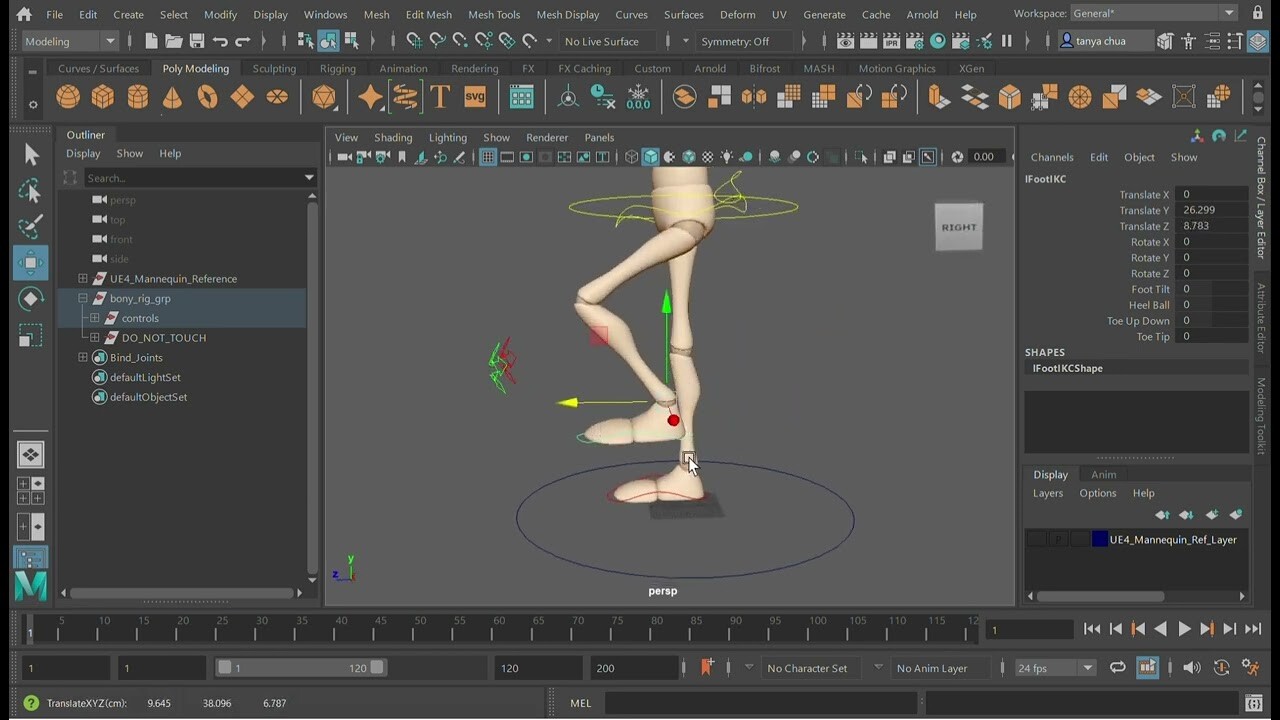Activate the Select Tool arrow in the toolbox
1280x720 pixels.
[x=31, y=155]
